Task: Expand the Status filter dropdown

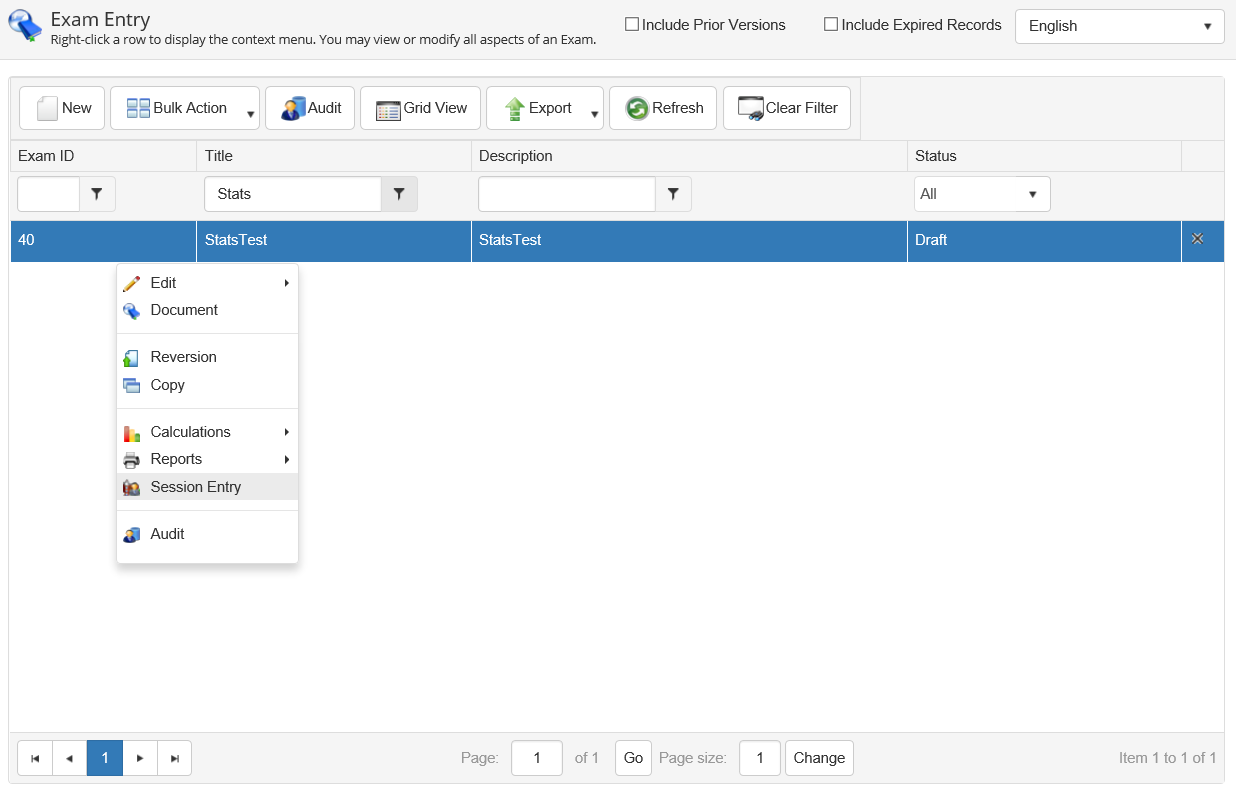Action: (1032, 194)
